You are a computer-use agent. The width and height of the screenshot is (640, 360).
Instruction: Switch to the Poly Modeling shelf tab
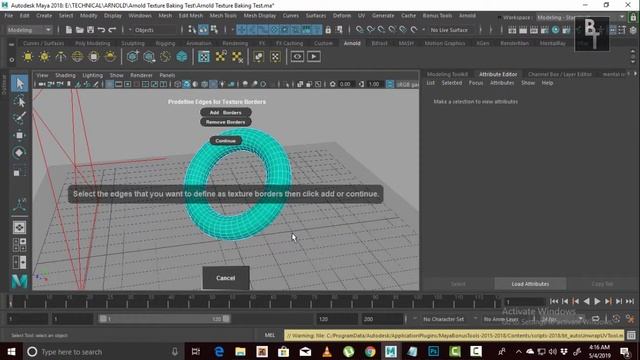[93, 43]
